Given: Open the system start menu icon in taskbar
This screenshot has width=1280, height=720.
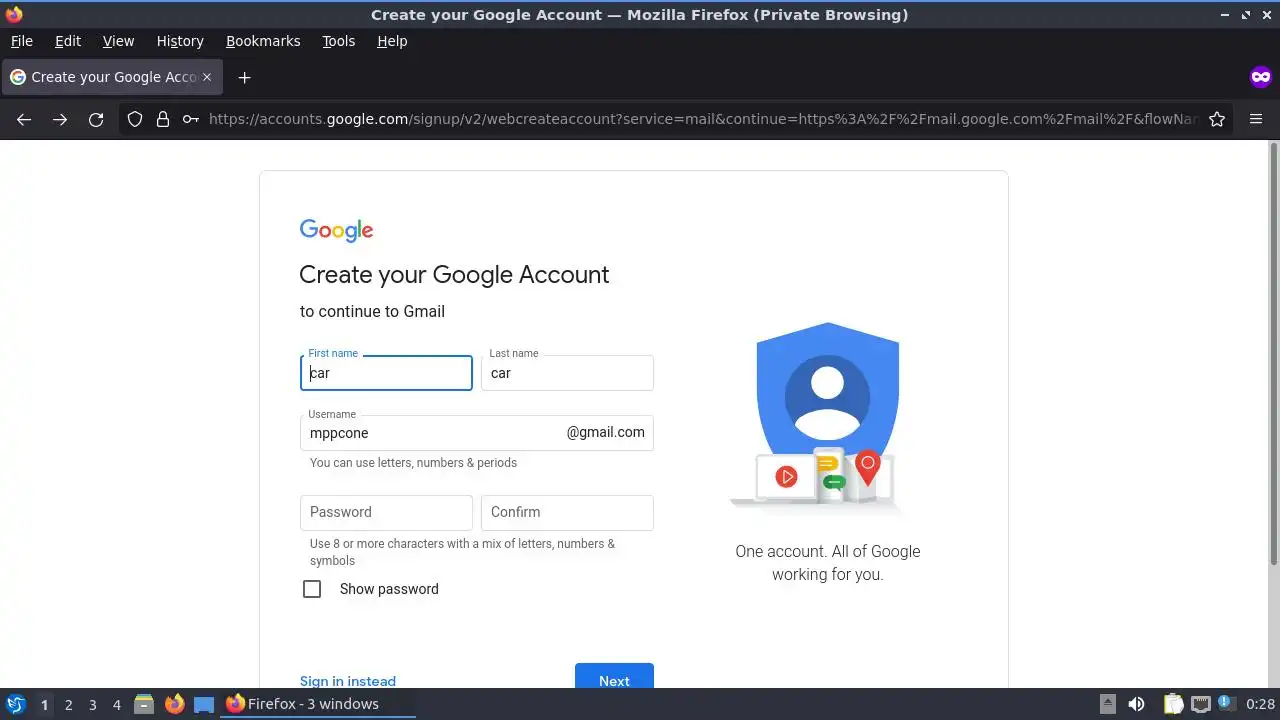Looking at the screenshot, I should (x=16, y=704).
